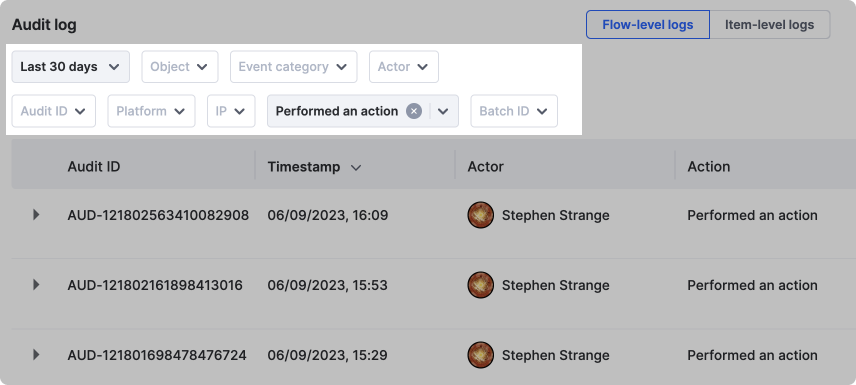The width and height of the screenshot is (856, 385).
Task: Expand row AUD-121802161898413016
Action: (x=36, y=285)
